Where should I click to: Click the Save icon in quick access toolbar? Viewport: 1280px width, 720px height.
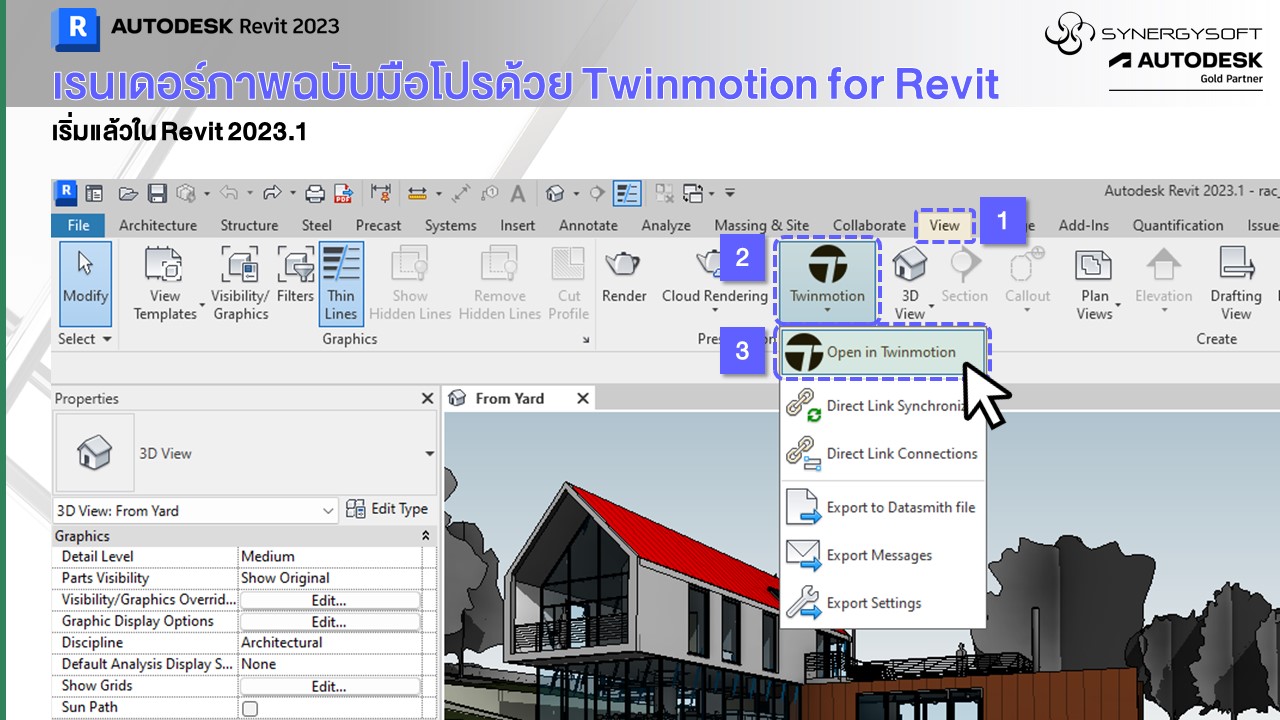(157, 193)
